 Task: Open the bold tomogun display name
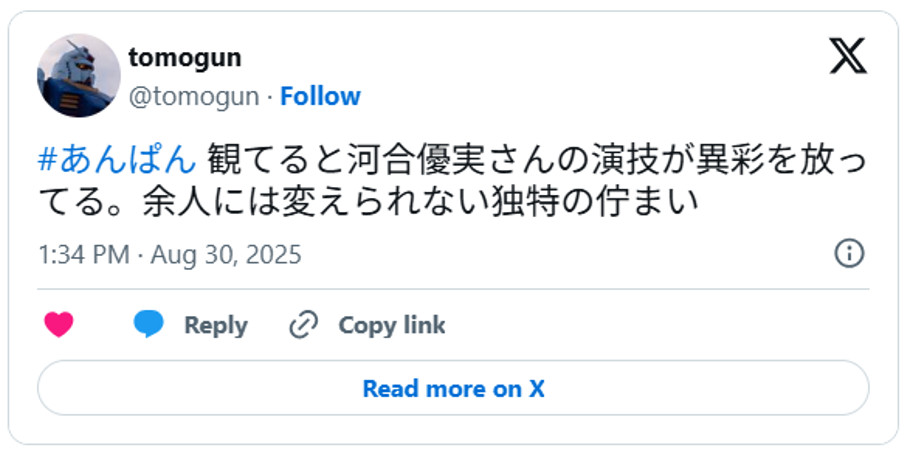click(185, 58)
